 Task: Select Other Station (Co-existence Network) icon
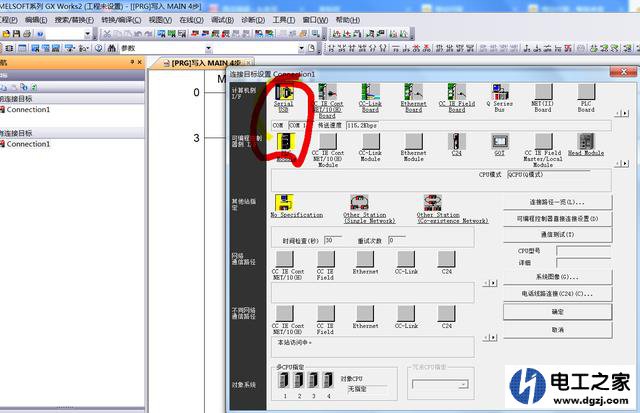click(x=433, y=202)
